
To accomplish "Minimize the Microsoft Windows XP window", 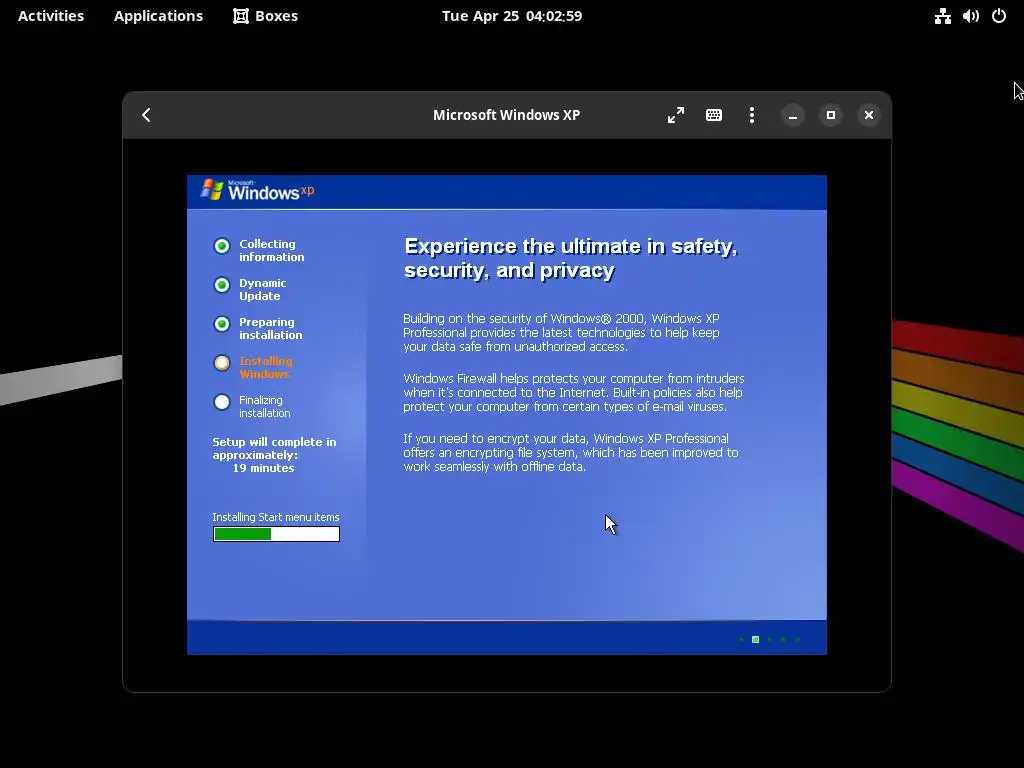I will (x=793, y=116).
